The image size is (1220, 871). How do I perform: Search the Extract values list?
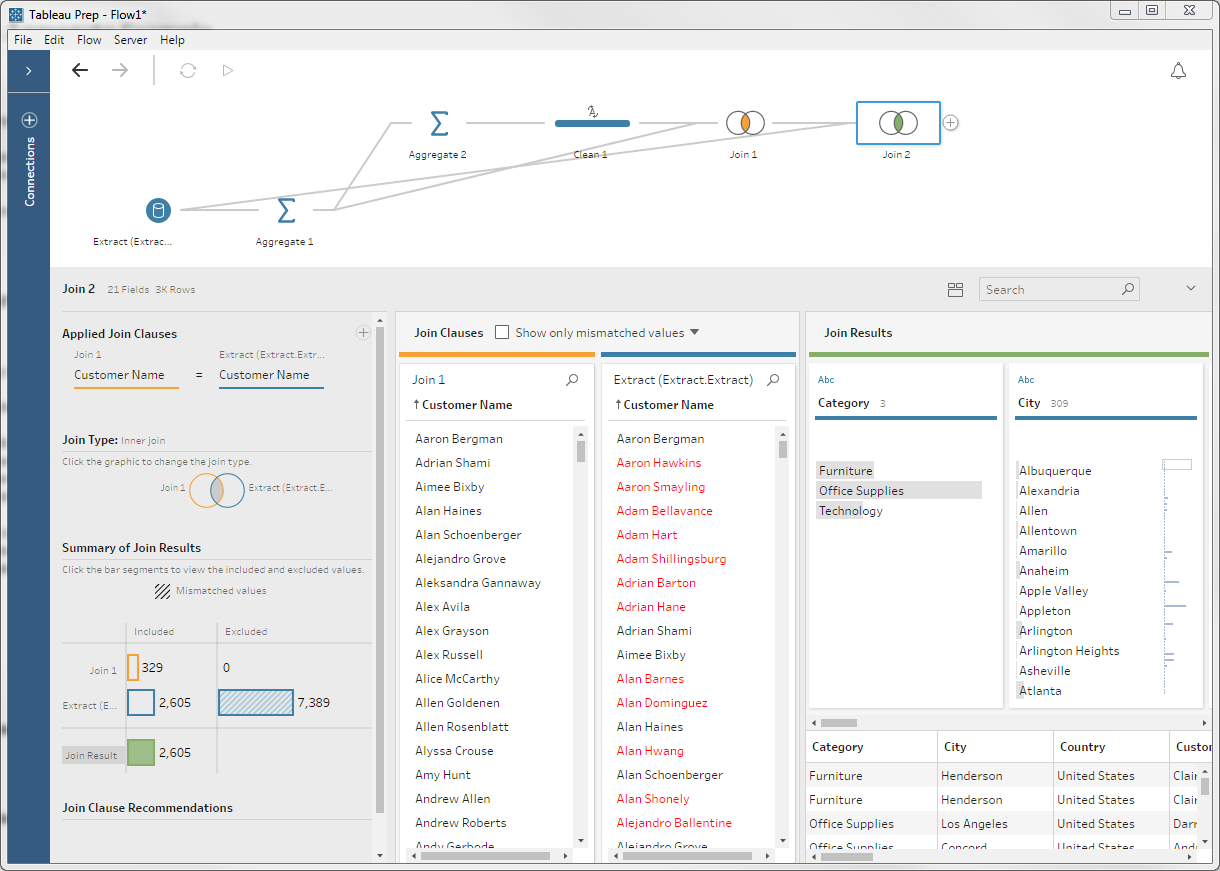tap(773, 380)
